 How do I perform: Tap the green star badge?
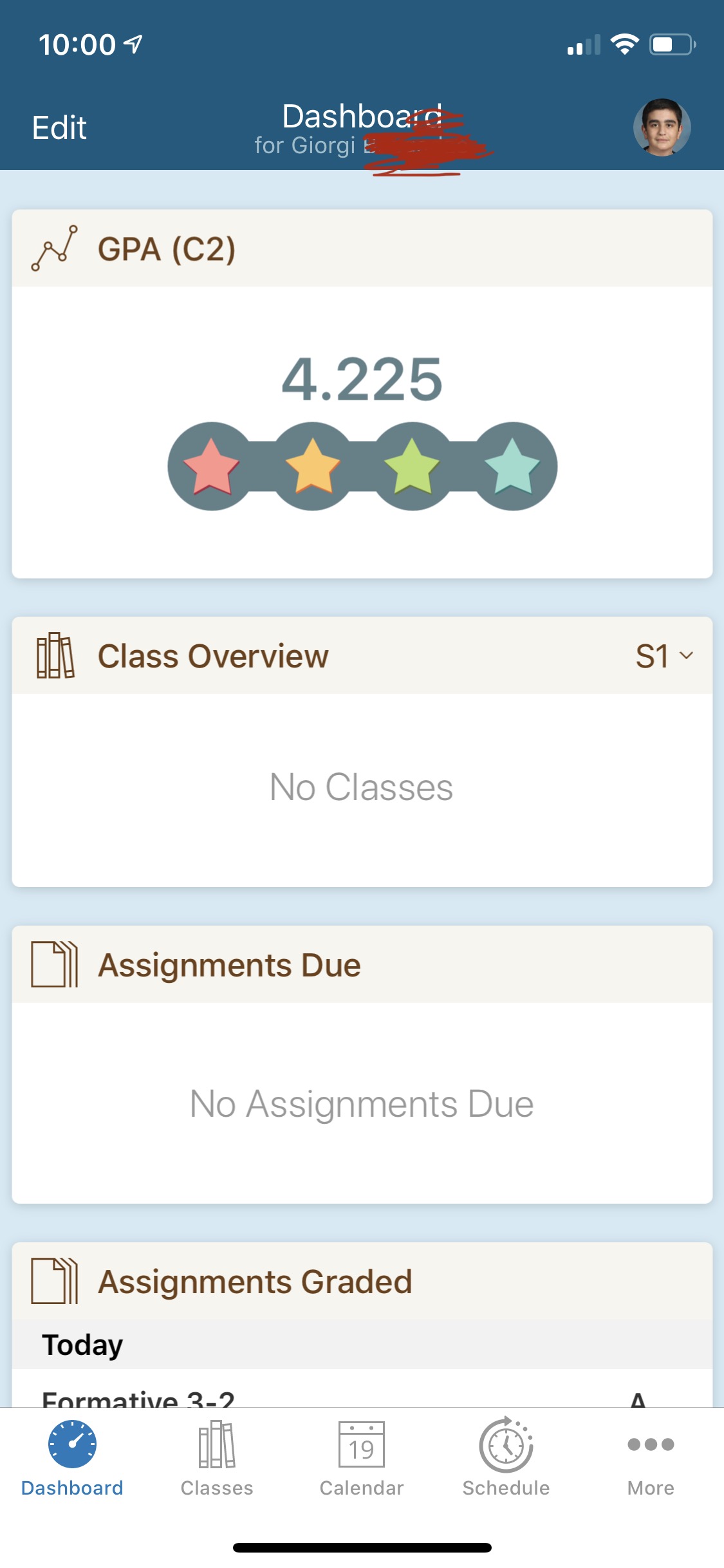point(412,466)
